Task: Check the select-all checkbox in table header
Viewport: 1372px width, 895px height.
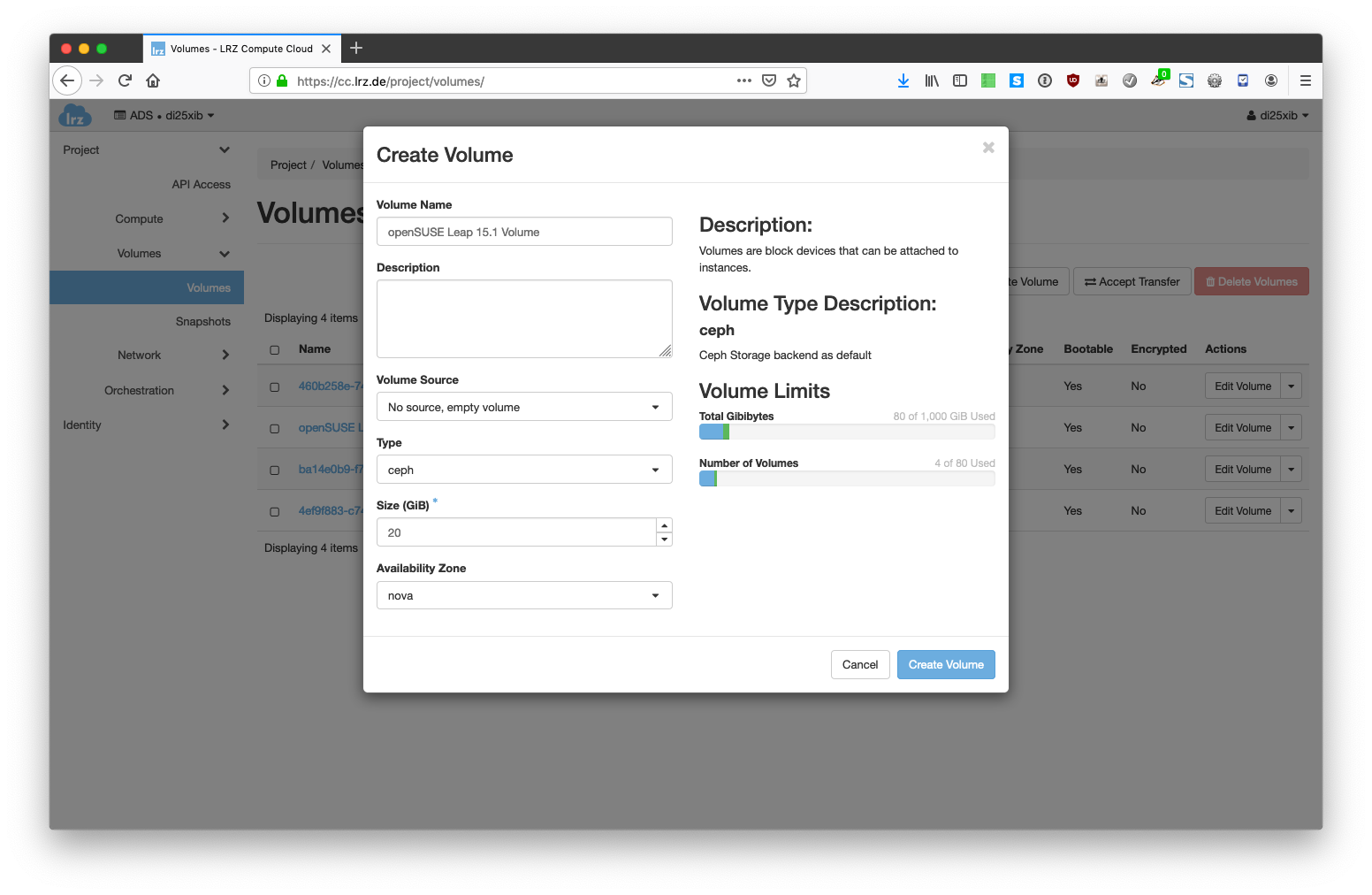Action: coord(275,350)
